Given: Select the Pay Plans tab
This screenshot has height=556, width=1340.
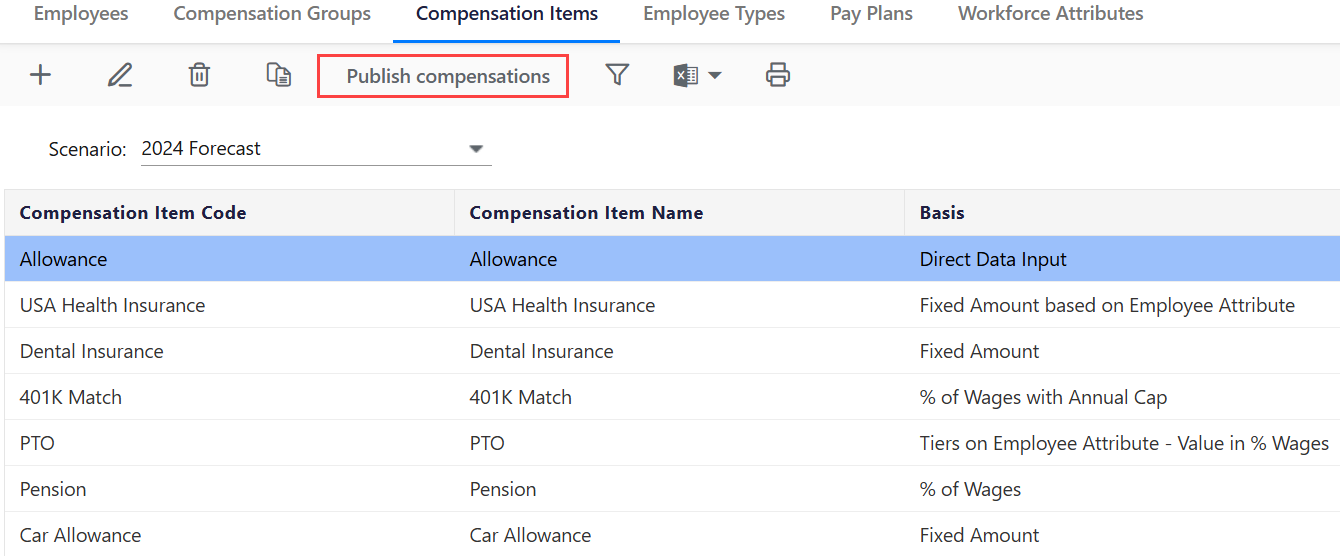Looking at the screenshot, I should (871, 14).
